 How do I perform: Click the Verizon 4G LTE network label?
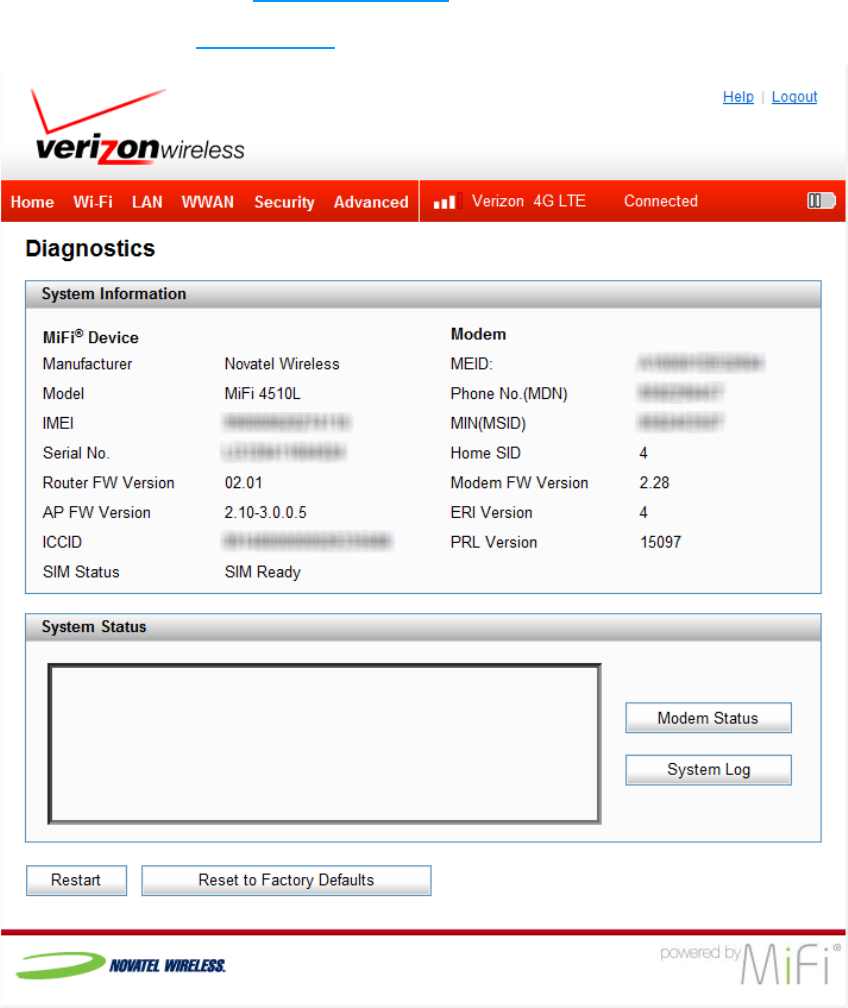tap(528, 201)
